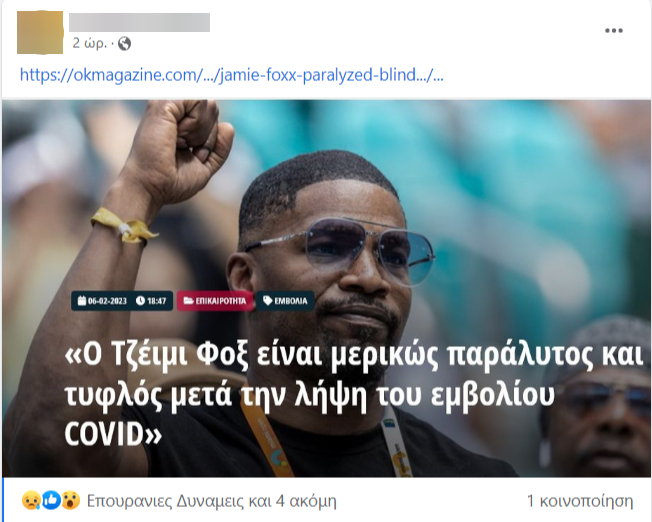Select the ΕΜΒΟΛΙΑ tag label
This screenshot has height=522, width=652.
[x=285, y=301]
